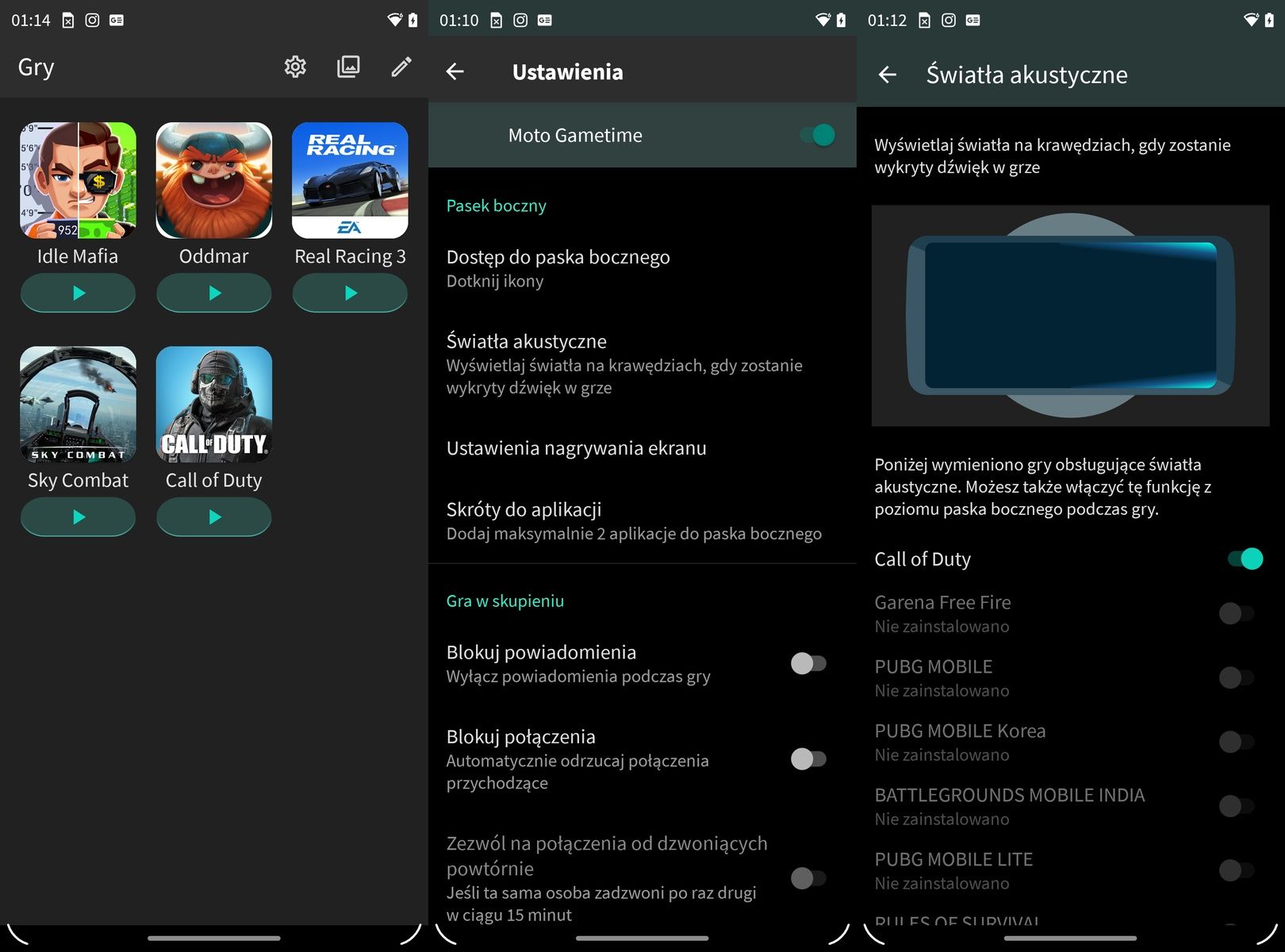Tap the Moto Gametime label
Viewport: 1285px width, 952px height.
point(575,135)
